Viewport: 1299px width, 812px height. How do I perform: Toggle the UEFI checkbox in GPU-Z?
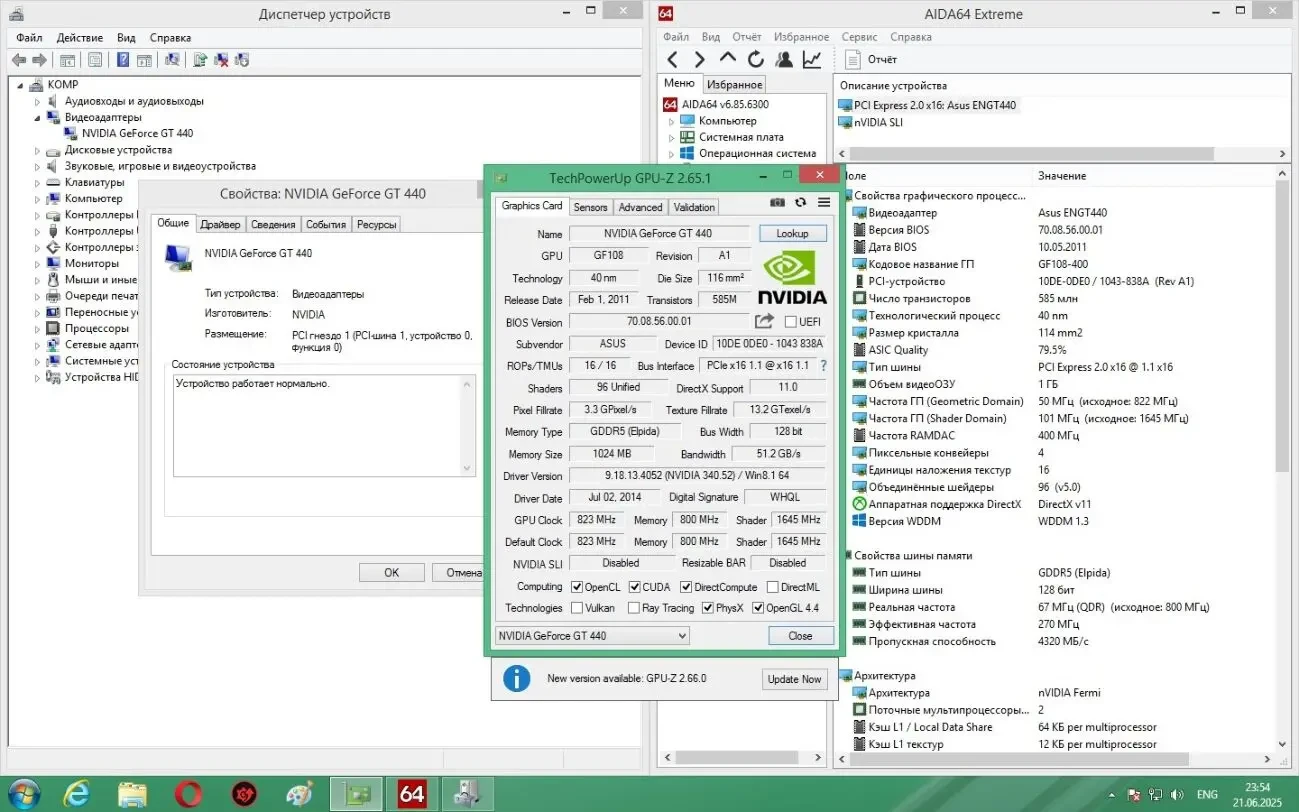coord(791,322)
